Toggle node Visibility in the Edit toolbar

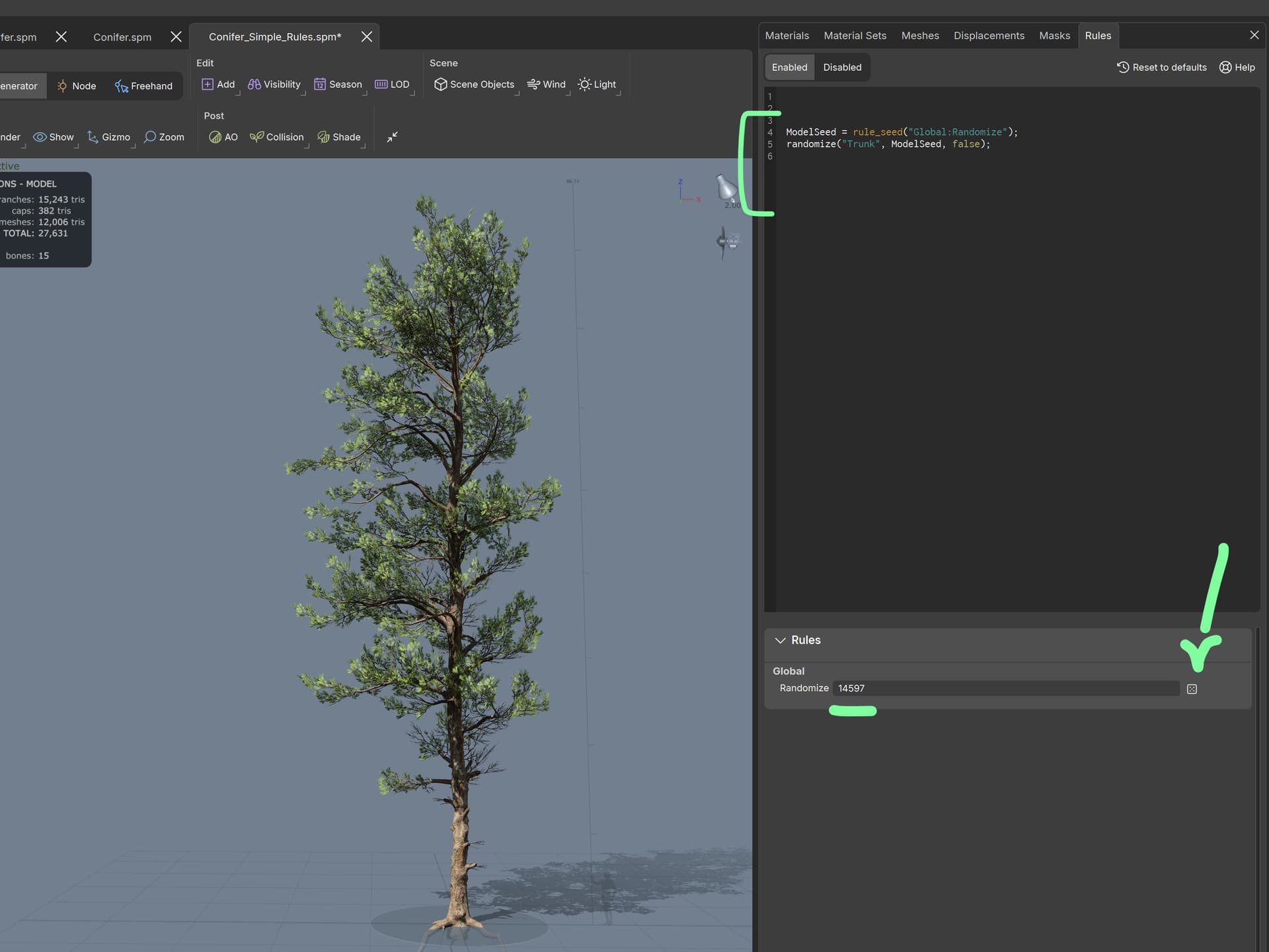tap(274, 84)
